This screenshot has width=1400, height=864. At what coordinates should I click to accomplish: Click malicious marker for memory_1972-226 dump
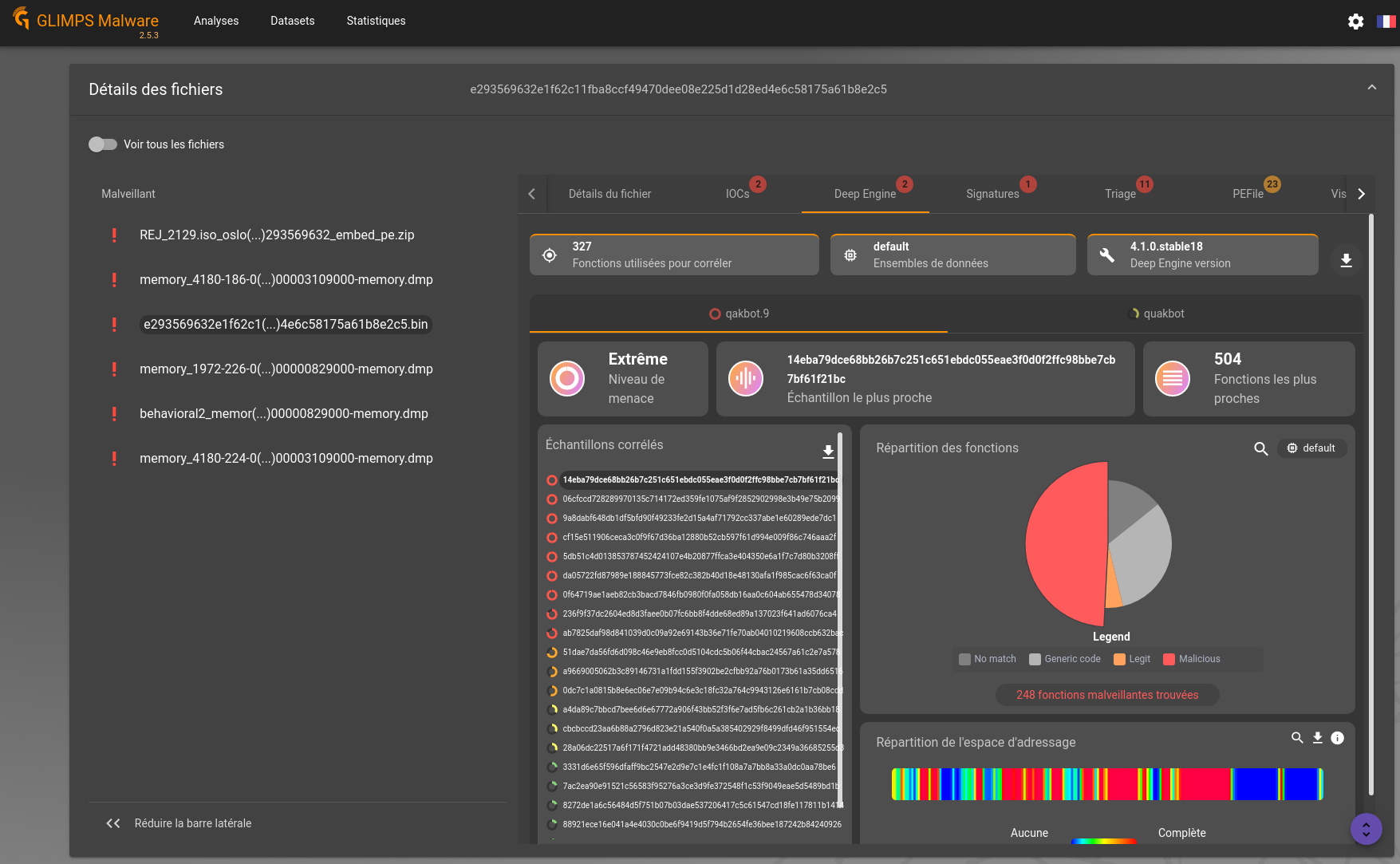click(x=114, y=369)
